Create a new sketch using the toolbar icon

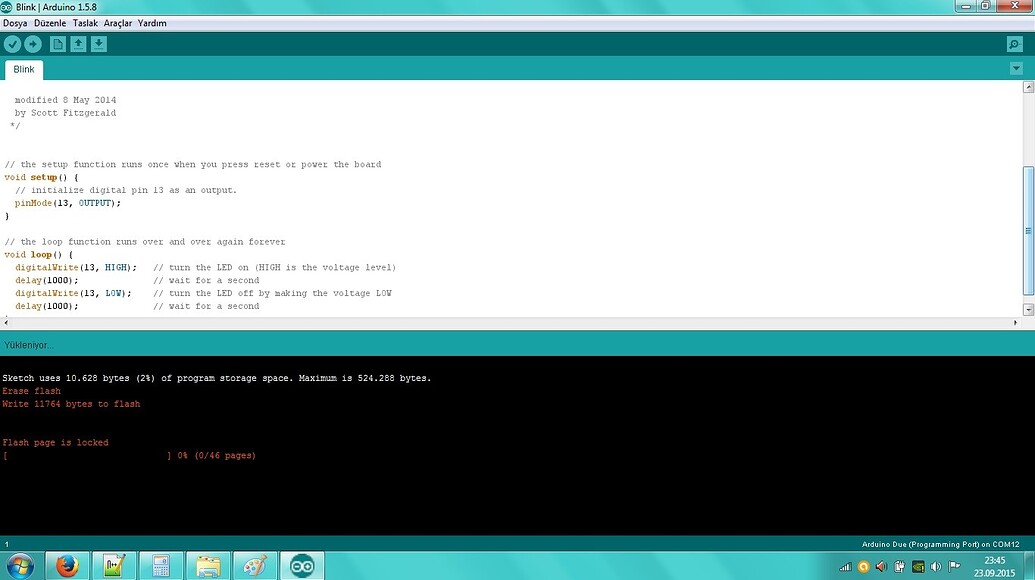point(57,43)
